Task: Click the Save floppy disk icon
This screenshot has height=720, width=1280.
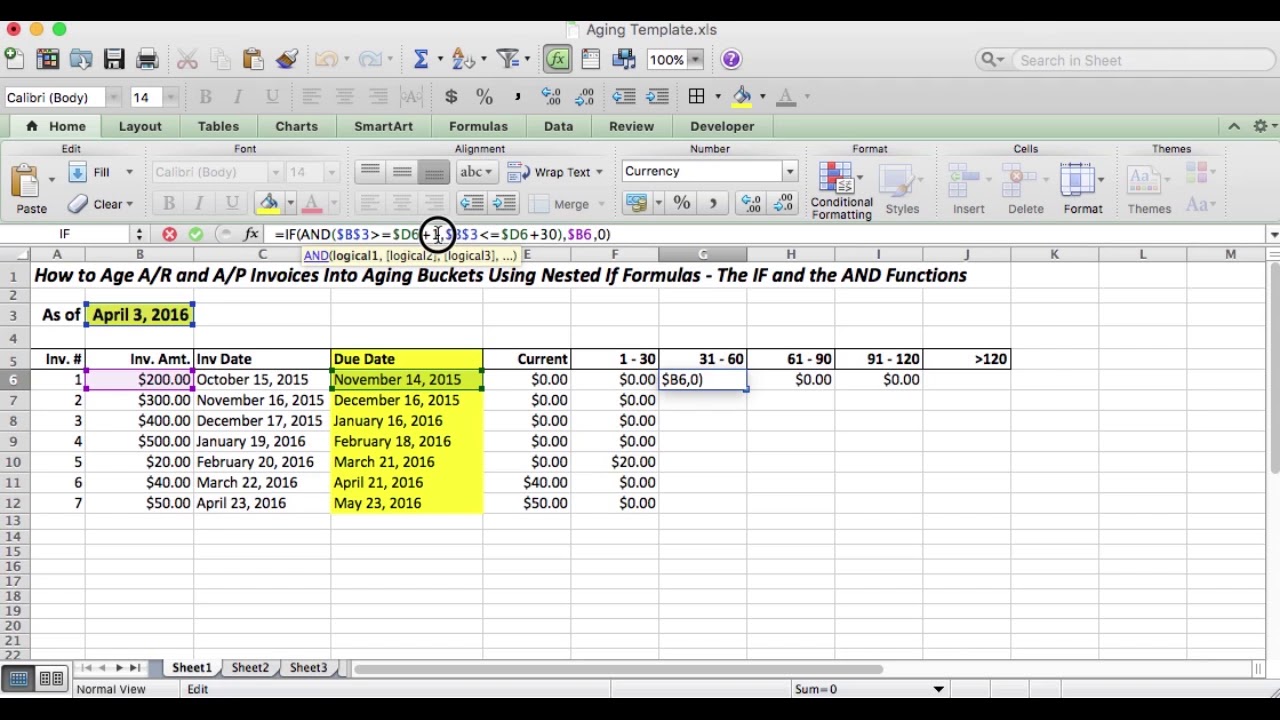Action: [113, 59]
